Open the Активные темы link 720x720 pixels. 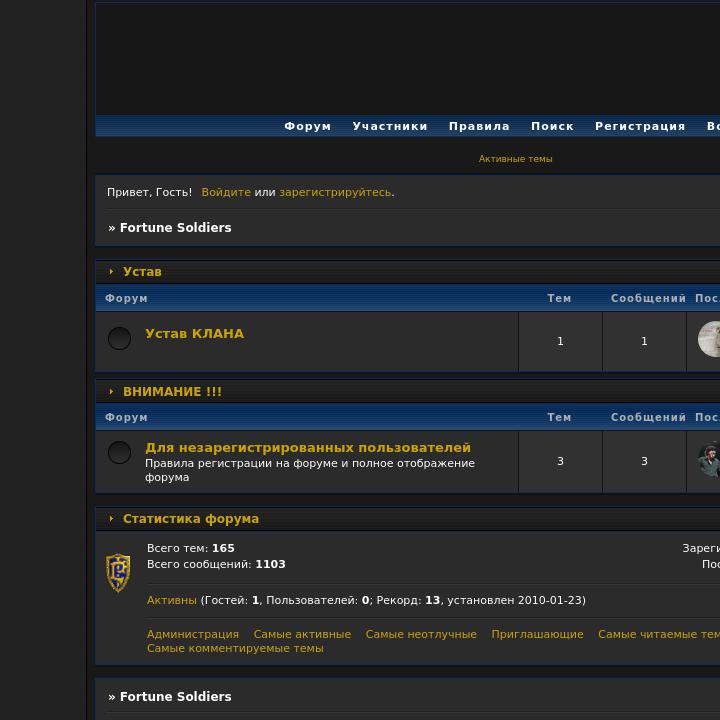515,159
